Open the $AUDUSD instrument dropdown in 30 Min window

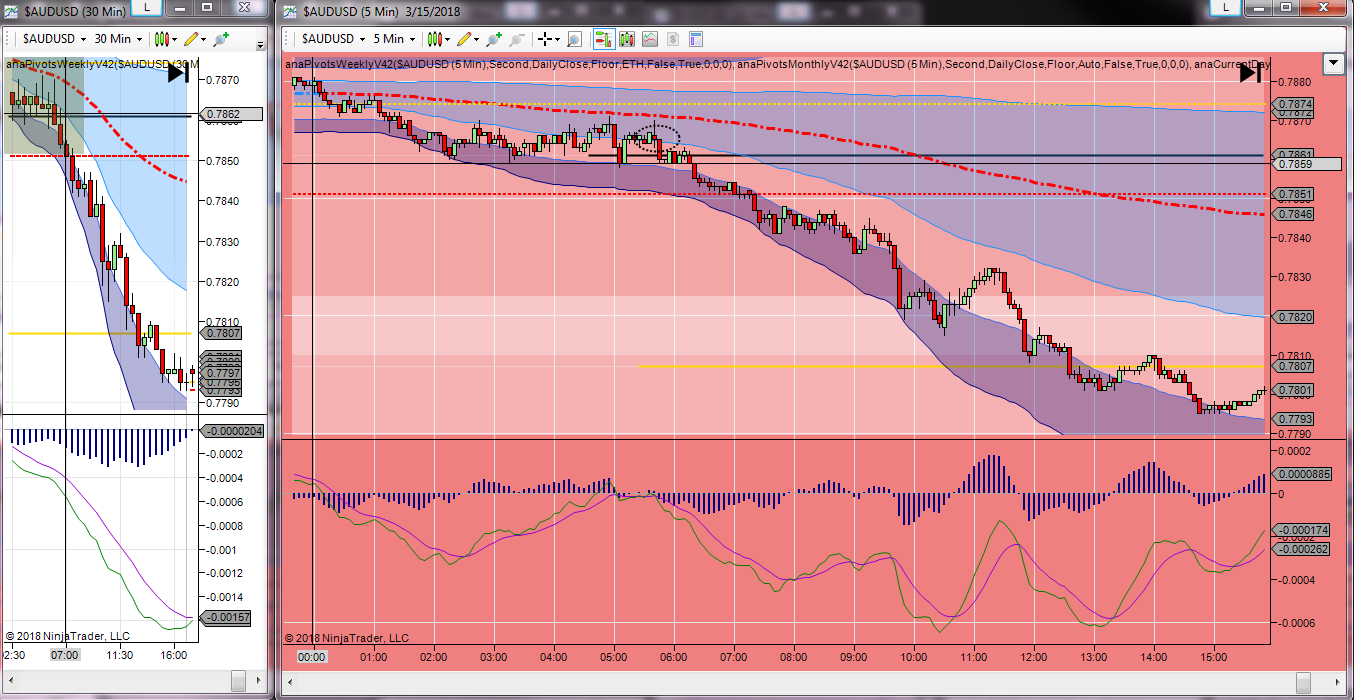53,39
